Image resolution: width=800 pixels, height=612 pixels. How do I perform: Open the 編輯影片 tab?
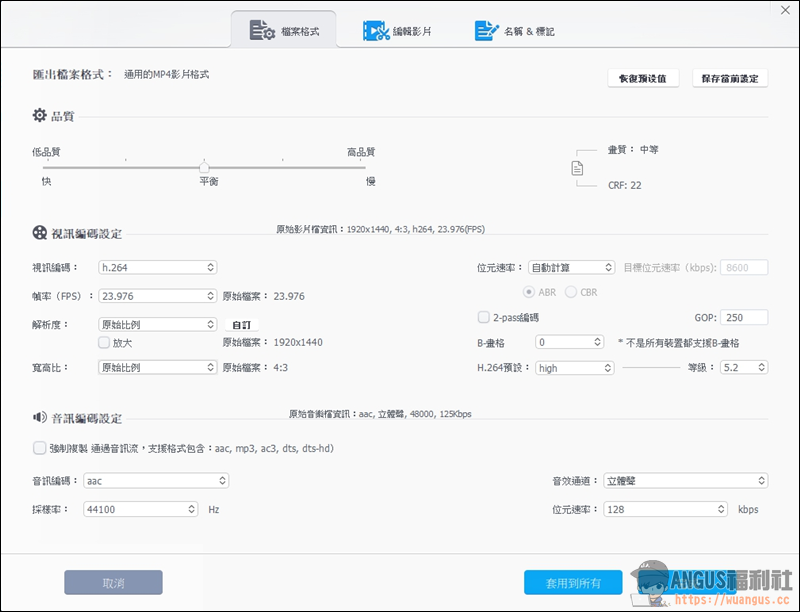pos(397,31)
